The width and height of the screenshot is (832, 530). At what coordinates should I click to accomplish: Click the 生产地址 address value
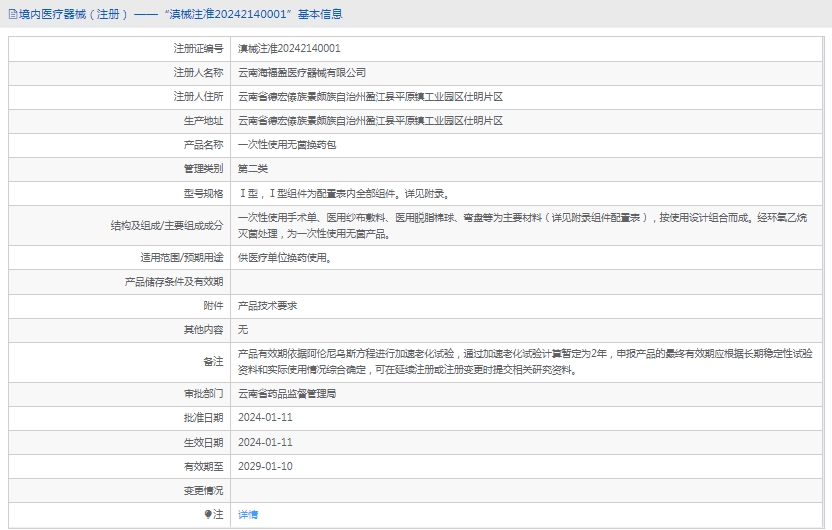[370, 121]
